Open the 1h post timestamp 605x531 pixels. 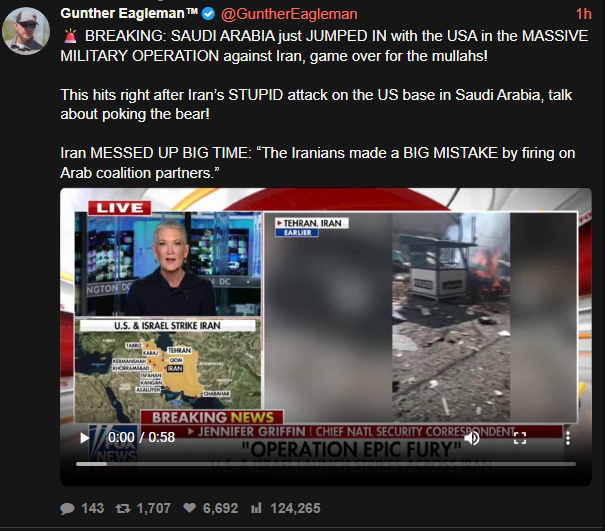583,14
